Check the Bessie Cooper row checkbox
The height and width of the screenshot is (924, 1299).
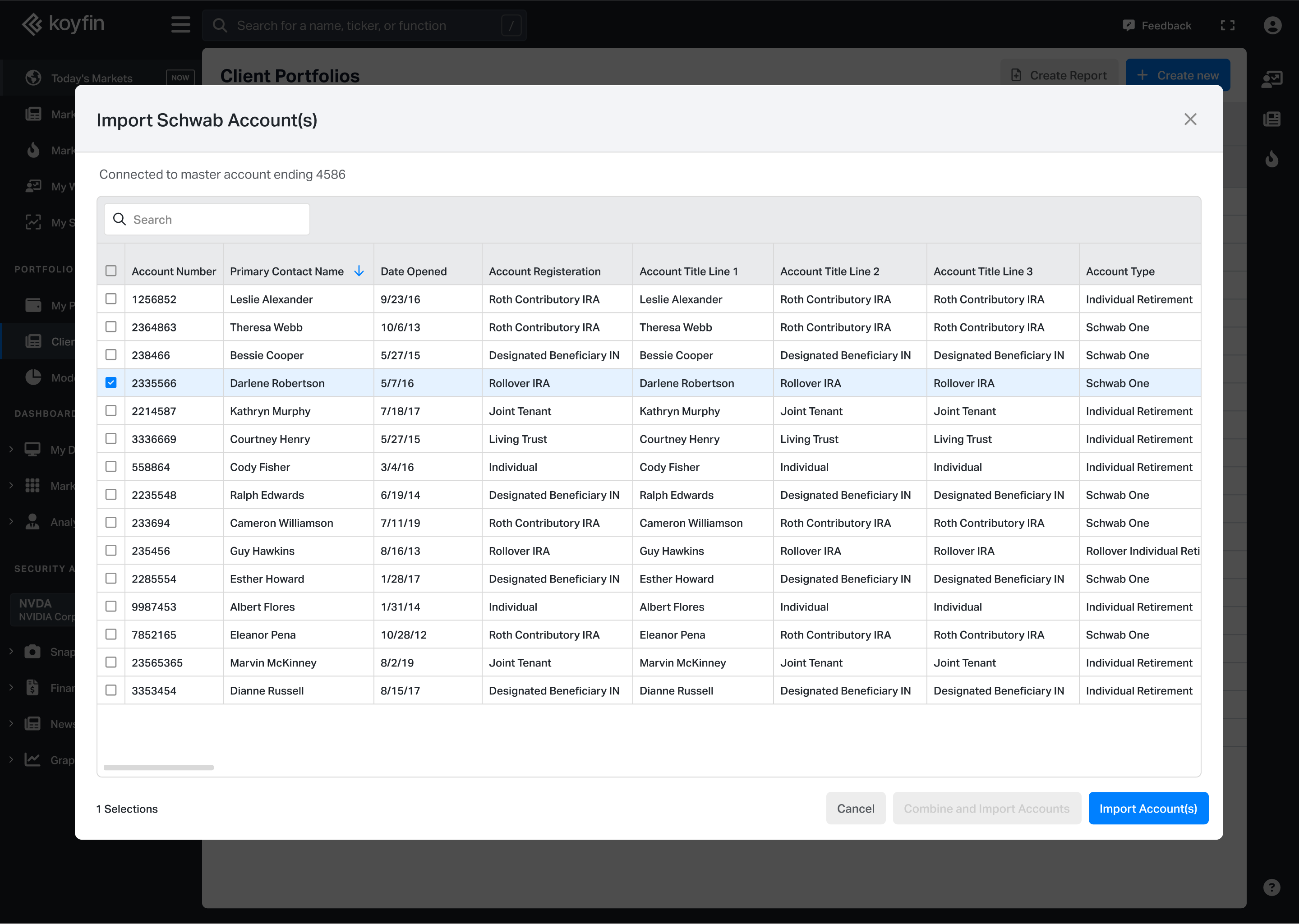click(111, 354)
